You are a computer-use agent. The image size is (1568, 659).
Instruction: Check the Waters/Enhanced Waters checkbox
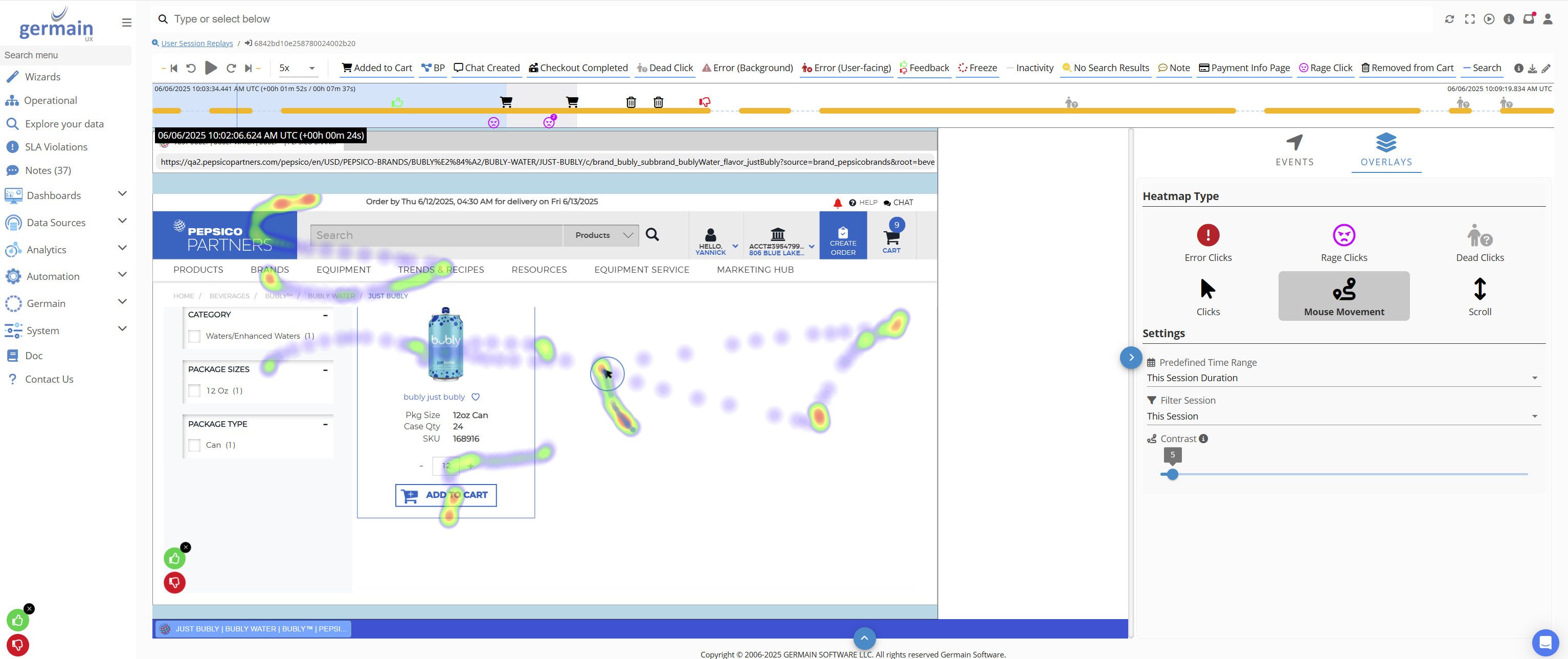coord(194,336)
